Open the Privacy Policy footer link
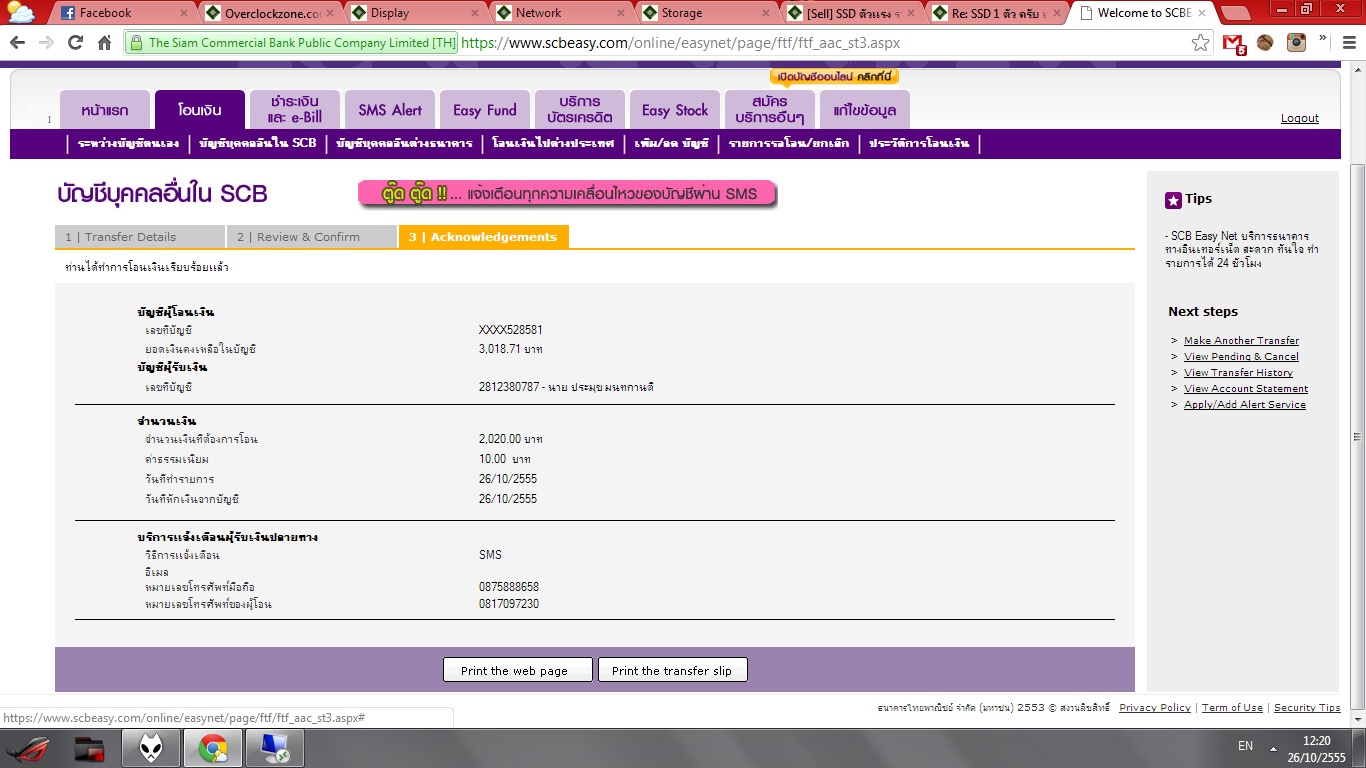Image resolution: width=1366 pixels, height=768 pixels. (x=1155, y=708)
